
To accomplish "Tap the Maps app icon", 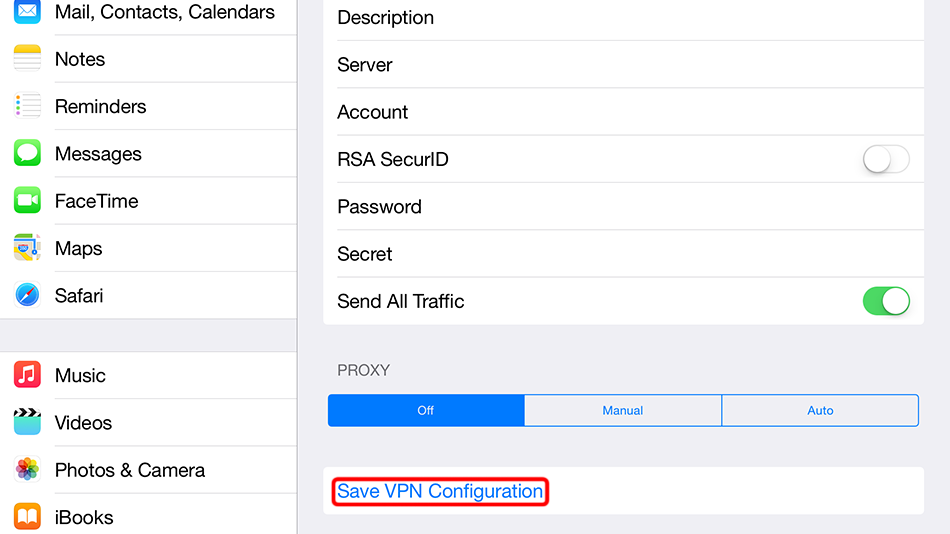I will [27, 248].
